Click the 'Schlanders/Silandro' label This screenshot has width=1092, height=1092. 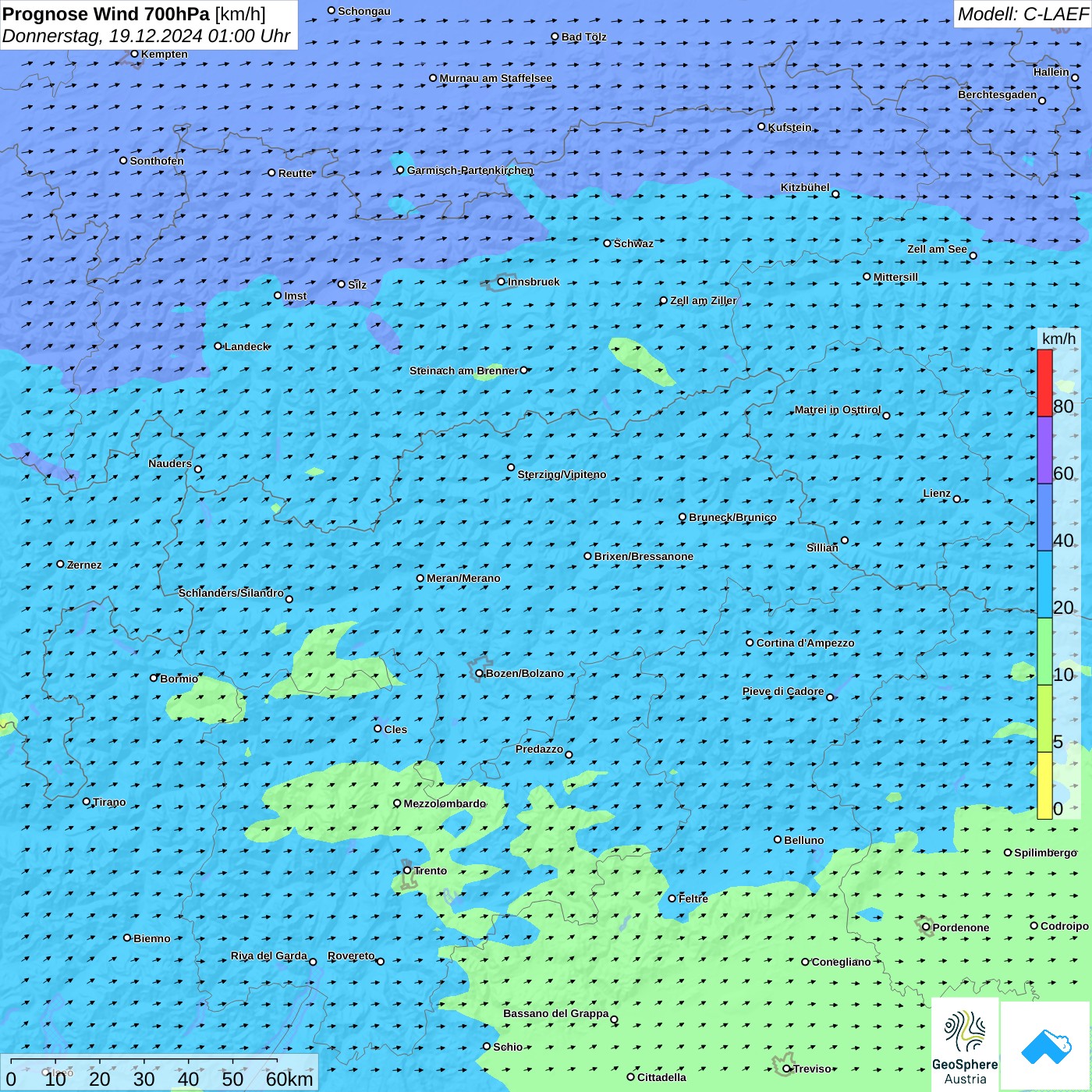click(x=232, y=593)
